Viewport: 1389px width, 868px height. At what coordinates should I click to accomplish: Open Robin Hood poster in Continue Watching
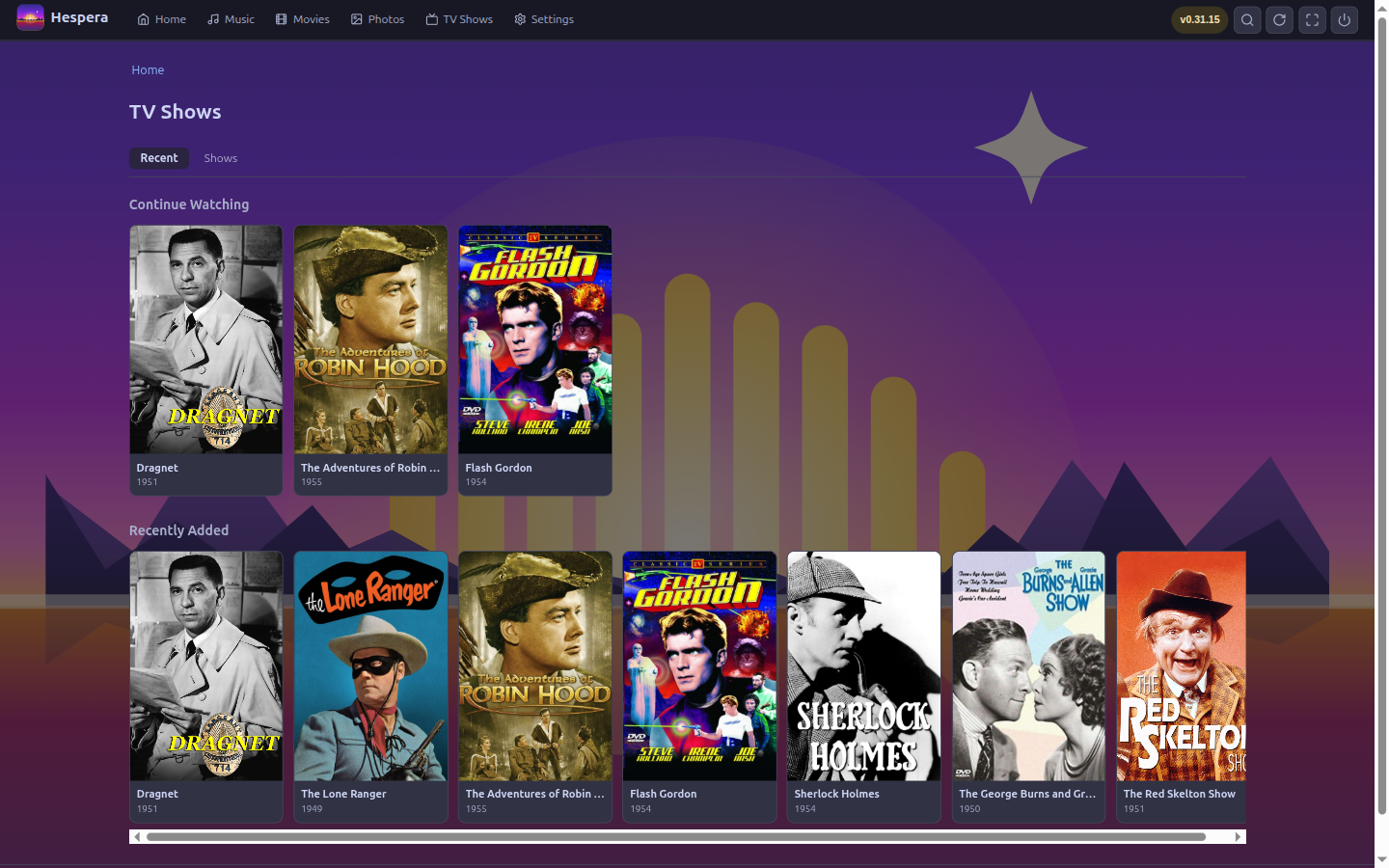click(x=370, y=339)
